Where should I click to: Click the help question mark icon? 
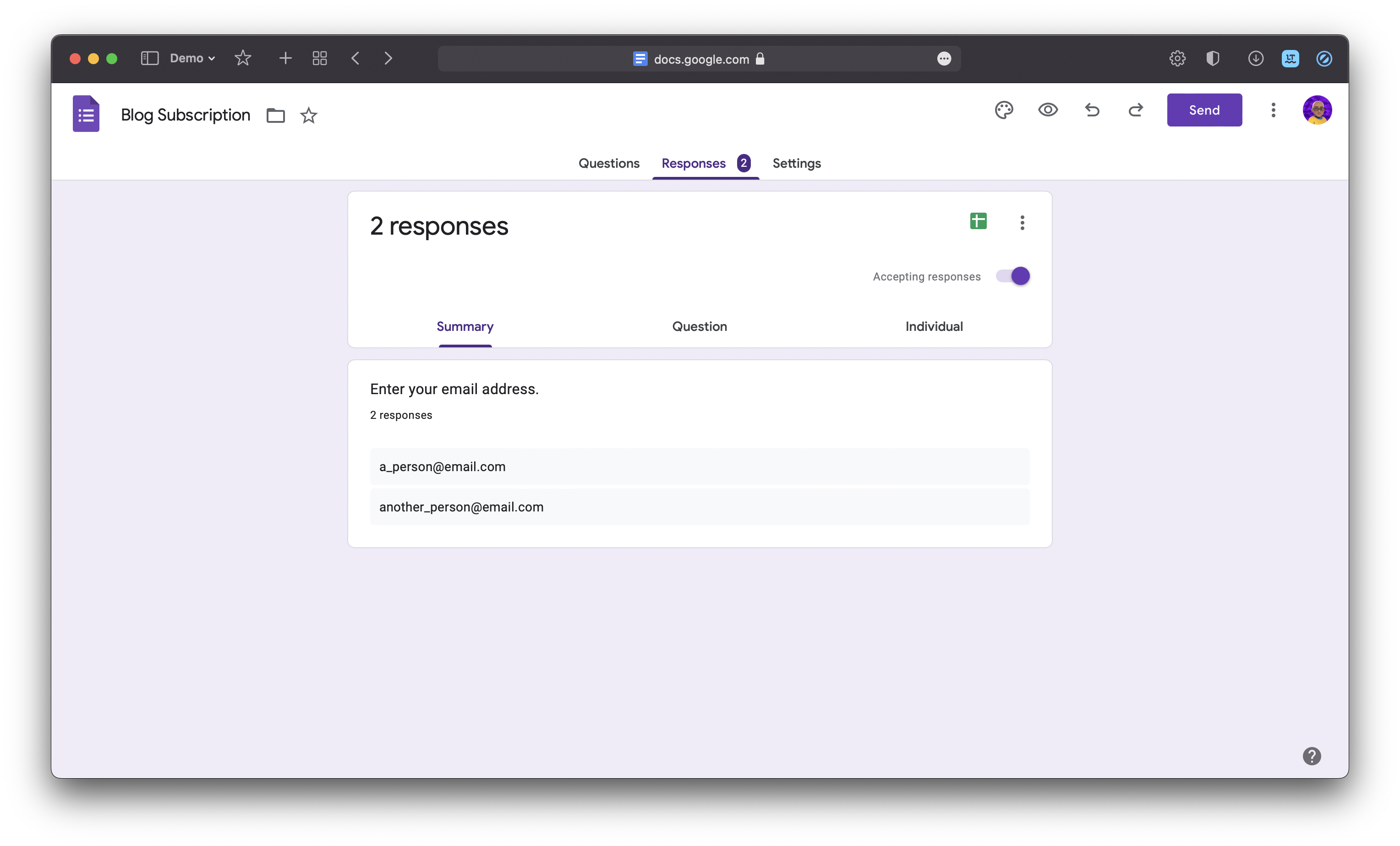[1312, 756]
